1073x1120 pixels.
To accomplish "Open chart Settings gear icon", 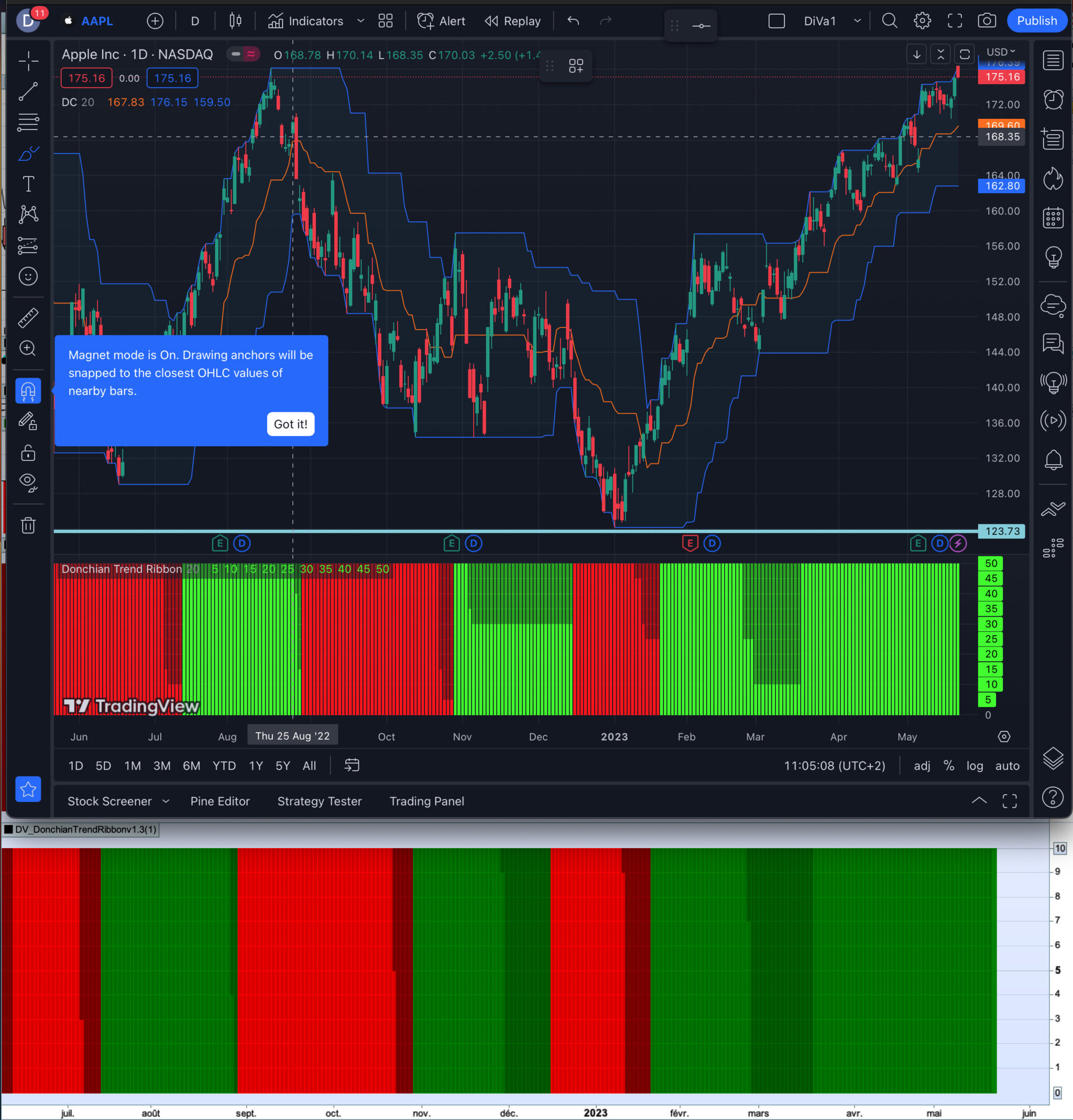I will pyautogui.click(x=922, y=21).
